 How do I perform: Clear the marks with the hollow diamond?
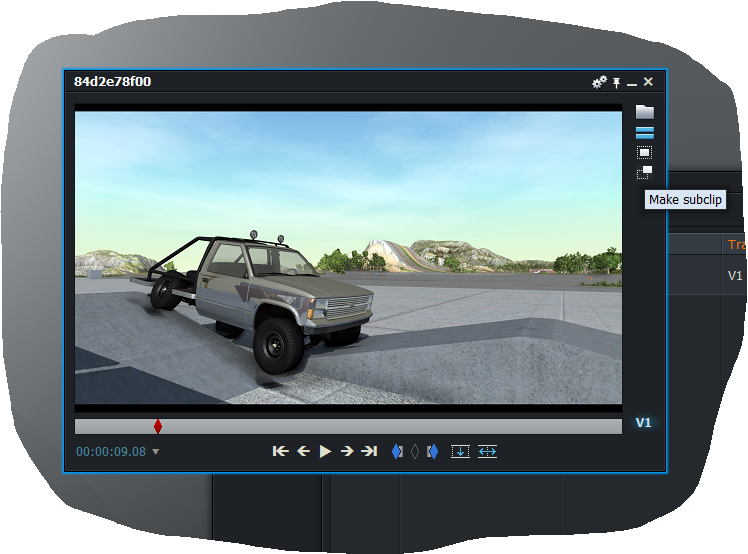point(415,451)
